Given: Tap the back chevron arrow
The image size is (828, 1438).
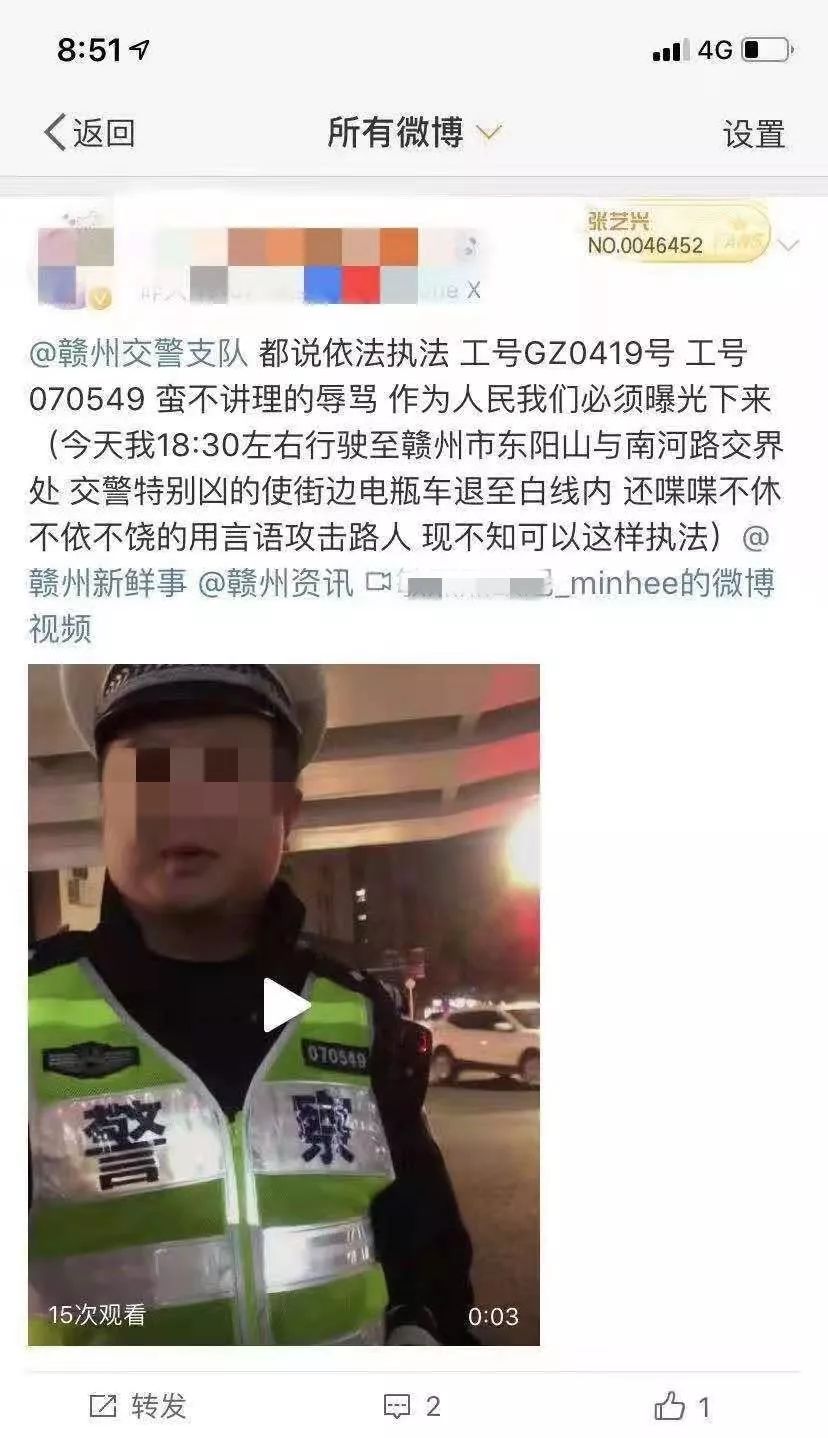Looking at the screenshot, I should tap(55, 132).
